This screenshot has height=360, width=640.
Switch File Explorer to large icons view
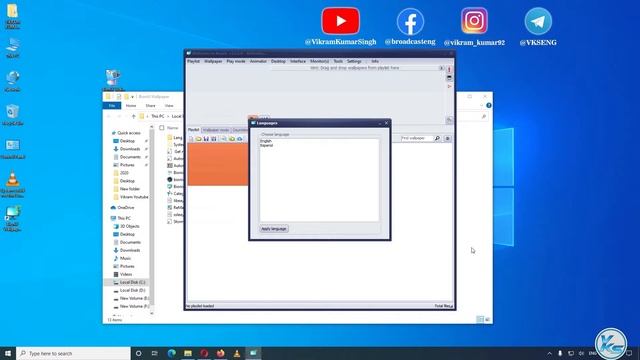(487, 319)
